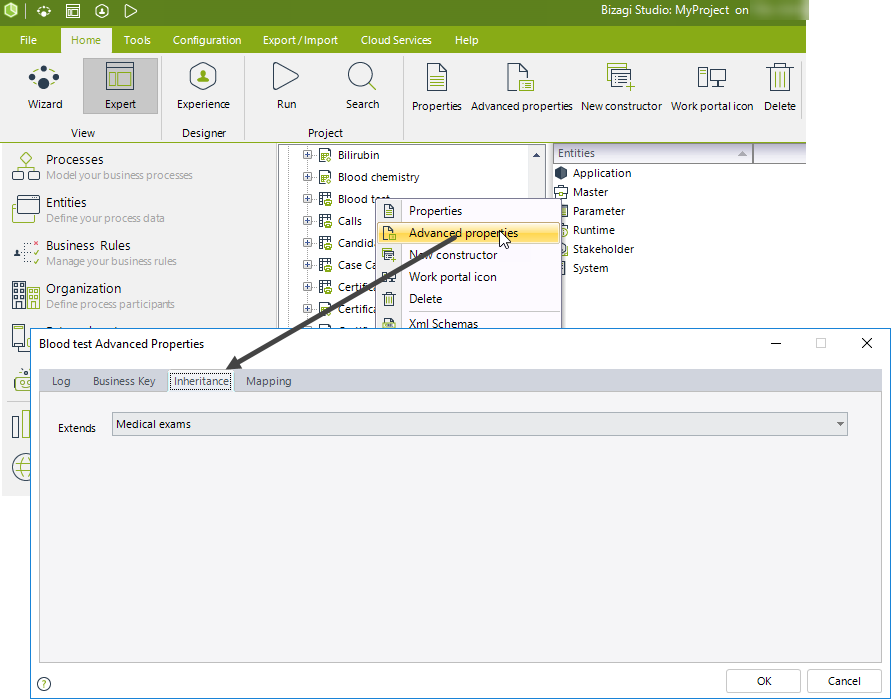Choose Advanced properties in context menu

(468, 233)
